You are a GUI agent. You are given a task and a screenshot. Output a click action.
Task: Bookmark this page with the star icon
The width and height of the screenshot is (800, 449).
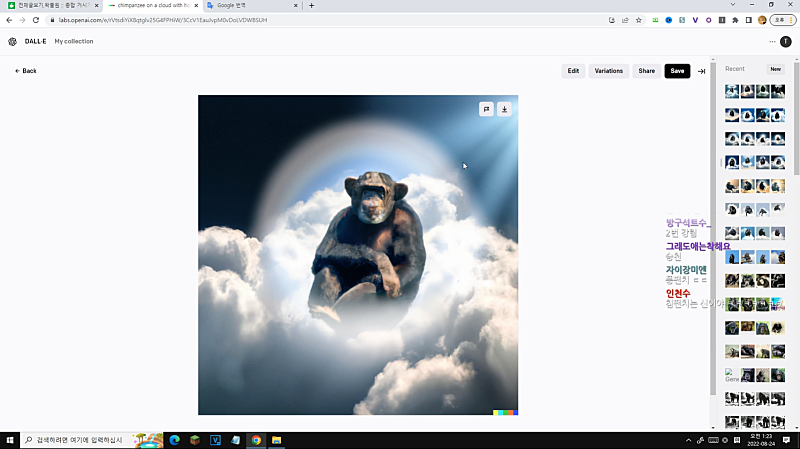(x=639, y=19)
